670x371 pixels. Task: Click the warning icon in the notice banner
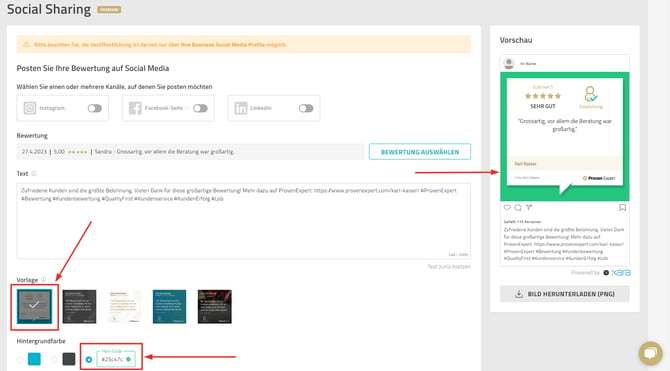point(26,44)
